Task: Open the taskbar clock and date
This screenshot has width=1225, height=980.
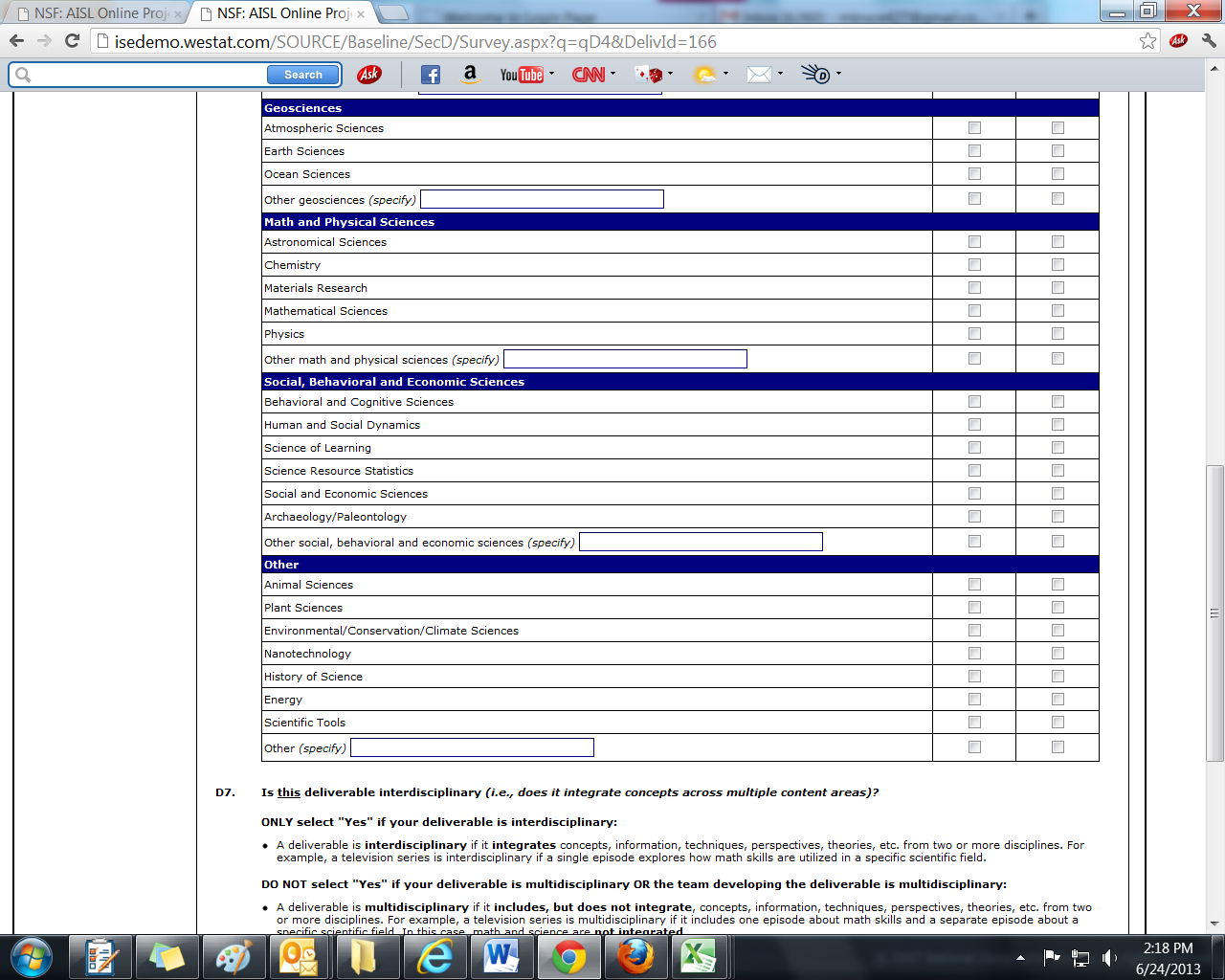Action: 1168,958
